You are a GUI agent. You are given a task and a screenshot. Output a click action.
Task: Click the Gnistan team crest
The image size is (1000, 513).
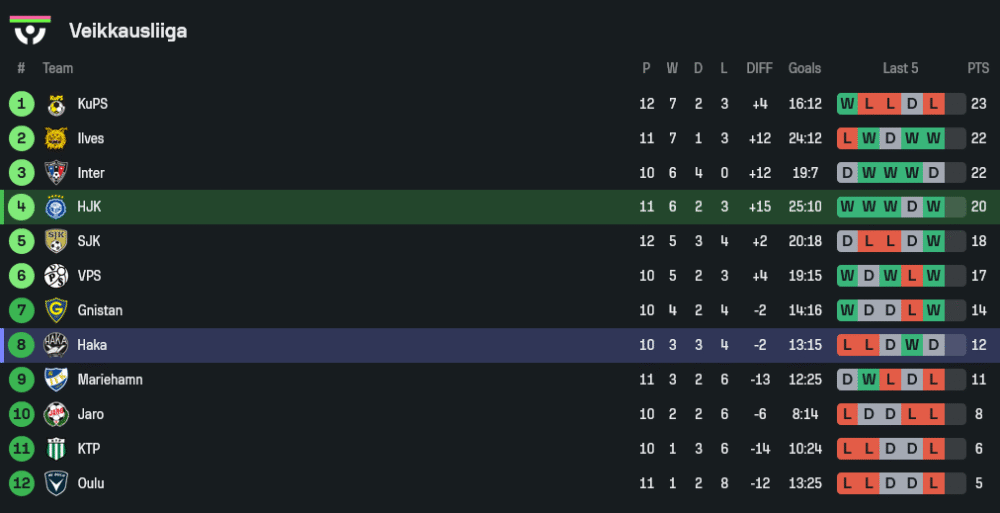click(x=56, y=311)
